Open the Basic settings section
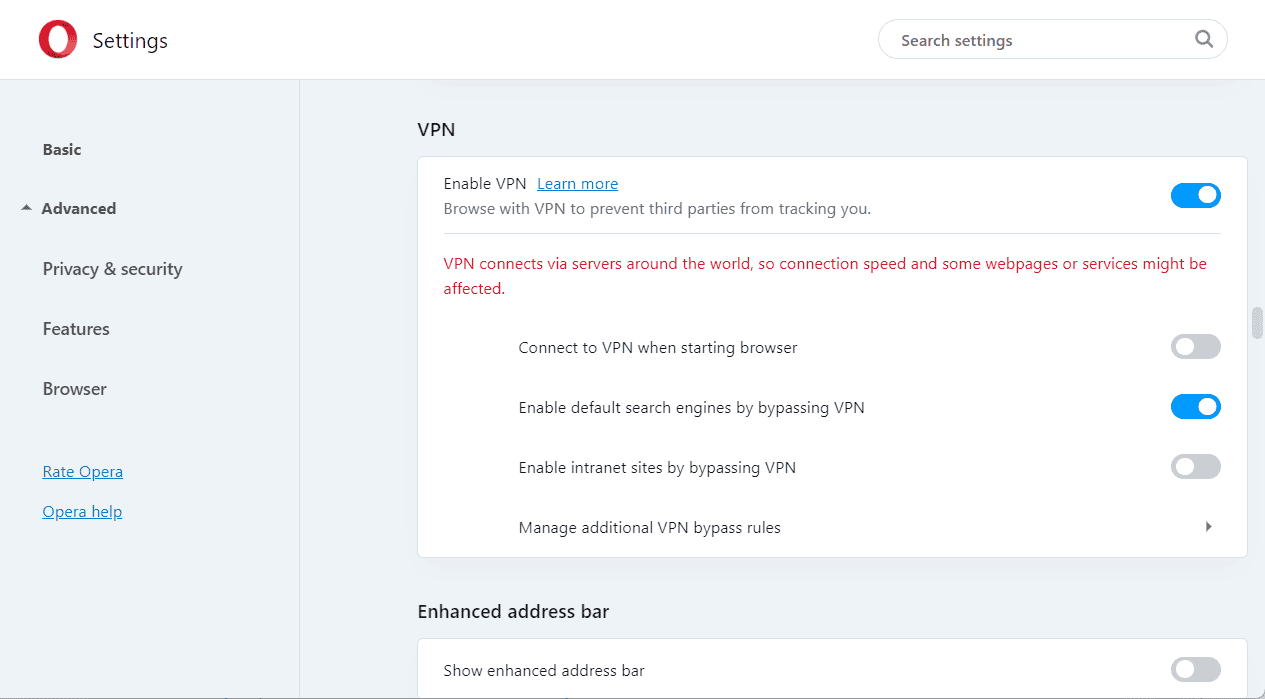Viewport: 1265px width, 699px height. click(x=62, y=149)
